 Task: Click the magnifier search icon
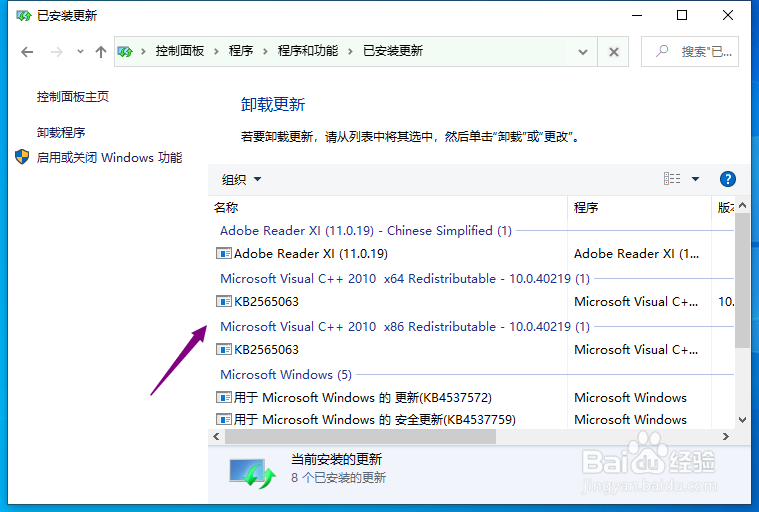(x=662, y=51)
